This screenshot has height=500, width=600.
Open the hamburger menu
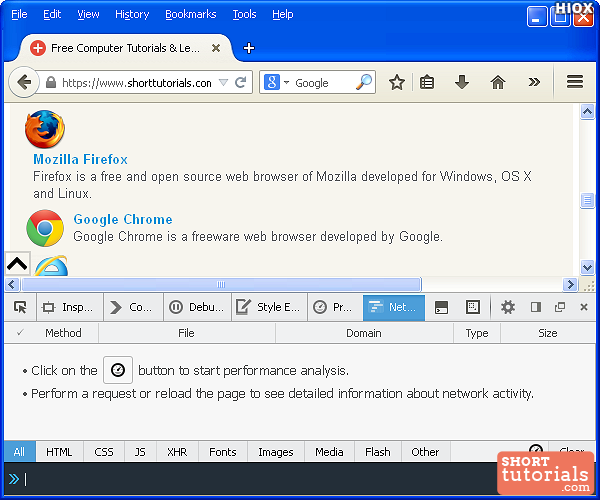click(x=575, y=82)
